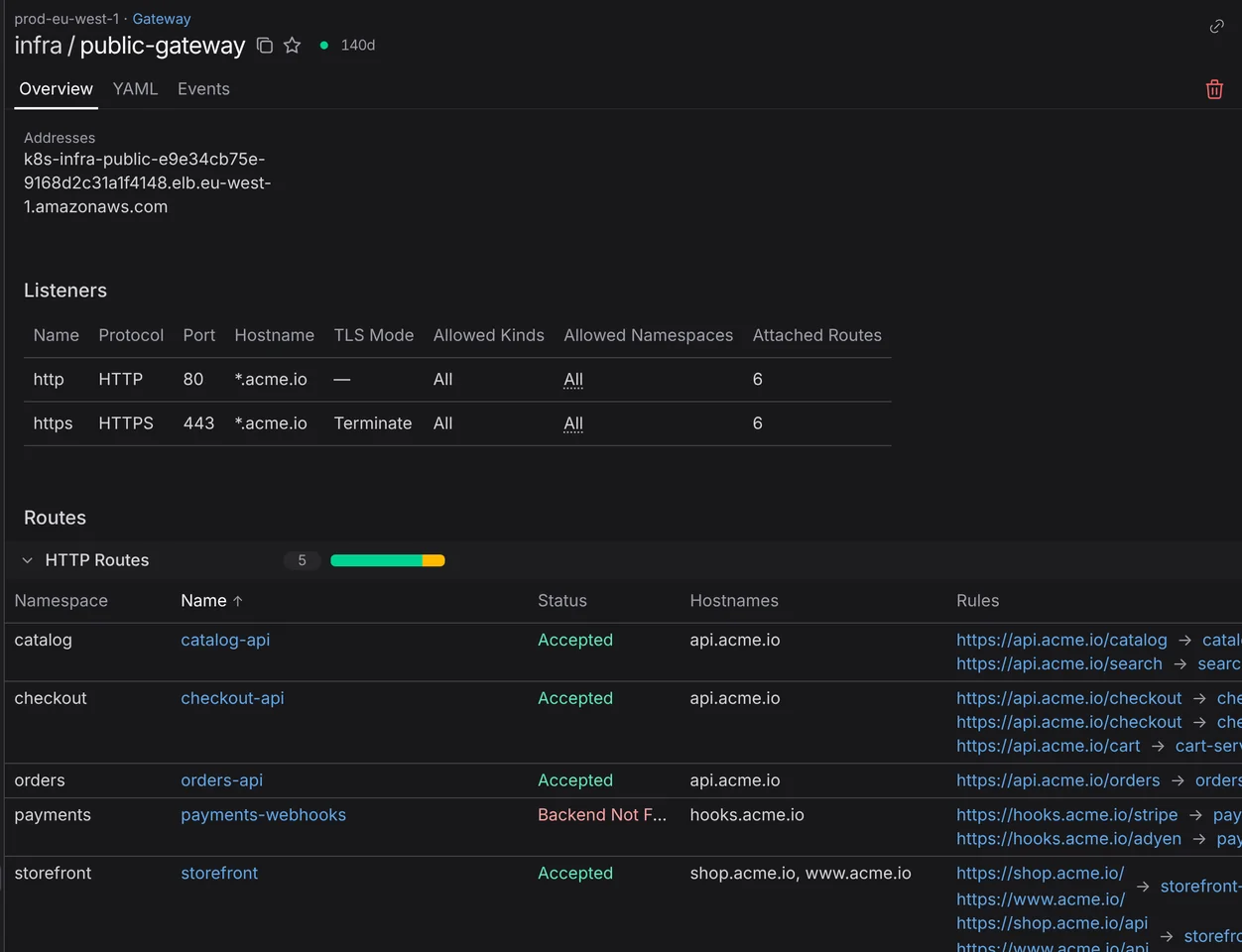Click Allowed Namespaces All for http listener
This screenshot has width=1242, height=952.
point(573,380)
